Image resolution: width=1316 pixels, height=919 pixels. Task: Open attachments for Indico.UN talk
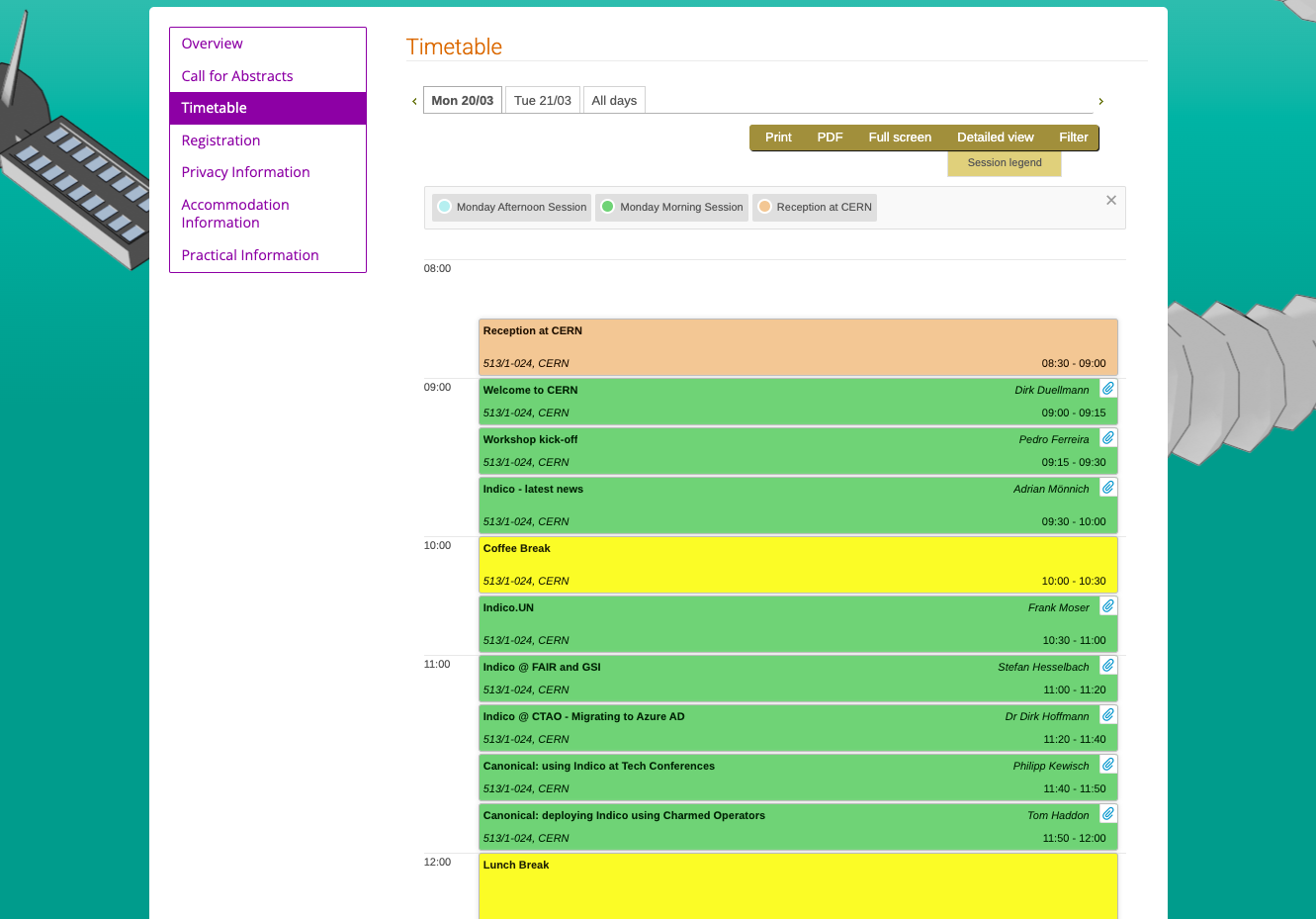click(x=1108, y=606)
